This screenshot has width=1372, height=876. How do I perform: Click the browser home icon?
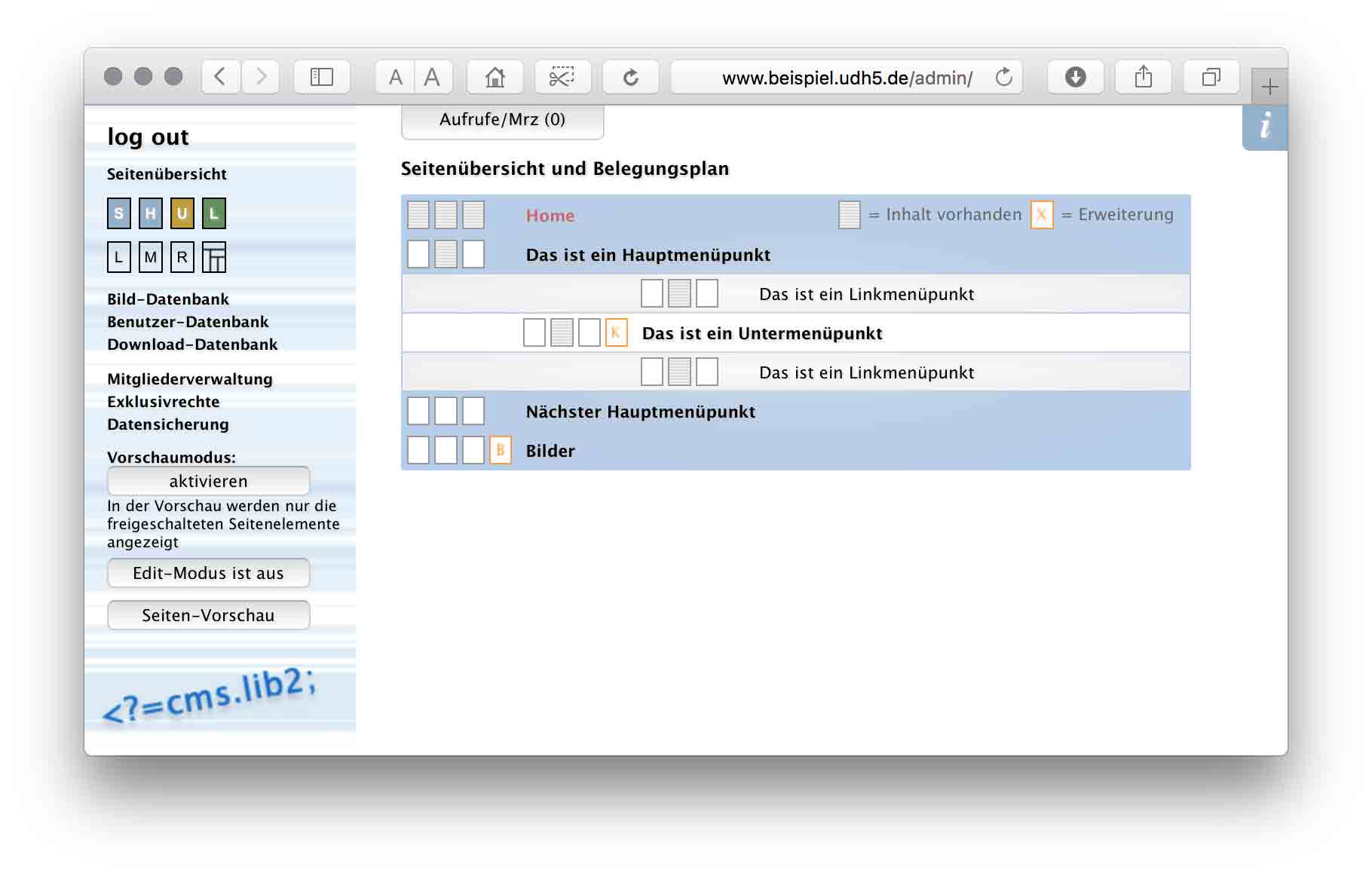tap(495, 77)
